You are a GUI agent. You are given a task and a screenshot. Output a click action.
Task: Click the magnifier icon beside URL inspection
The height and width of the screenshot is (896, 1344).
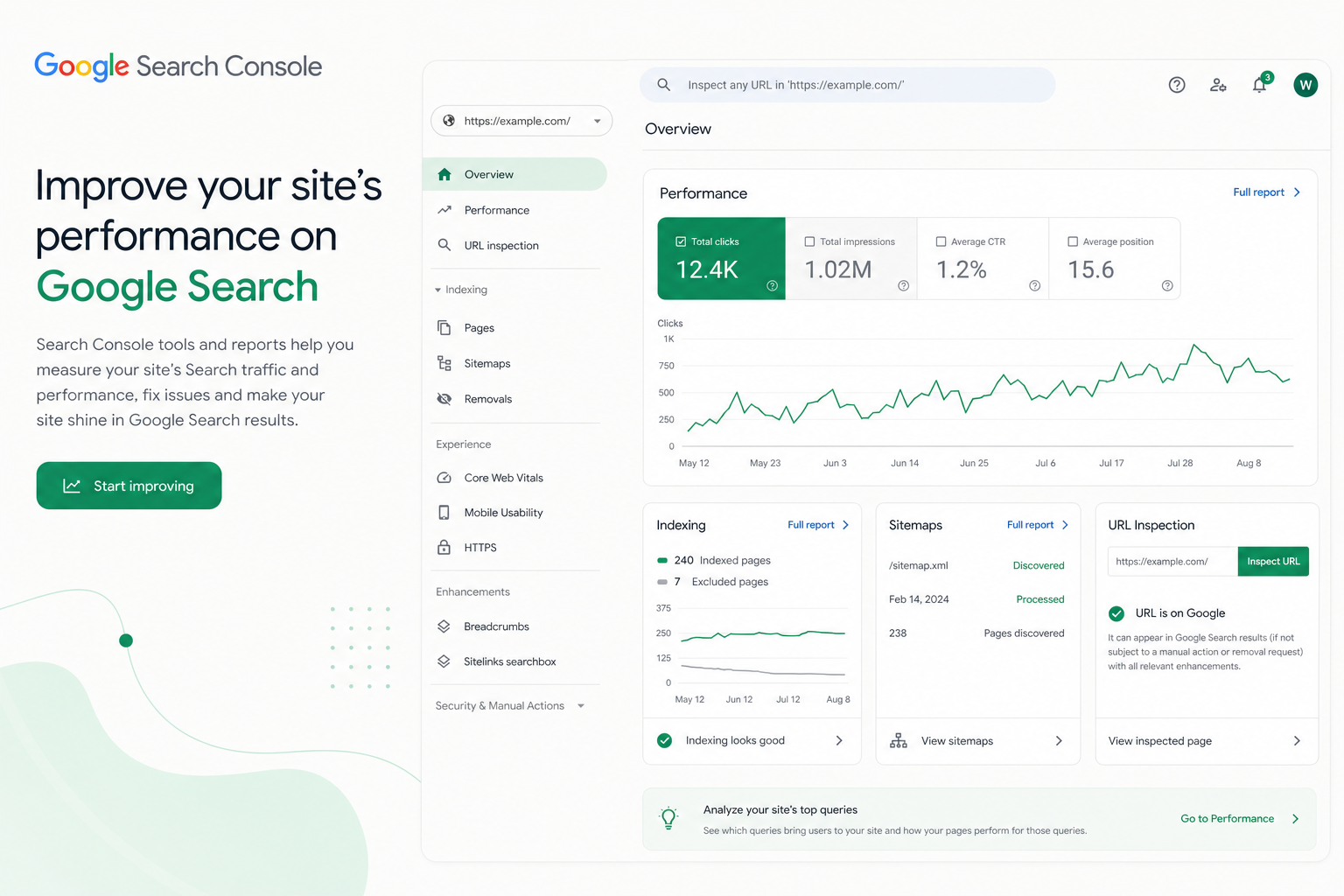[x=444, y=245]
